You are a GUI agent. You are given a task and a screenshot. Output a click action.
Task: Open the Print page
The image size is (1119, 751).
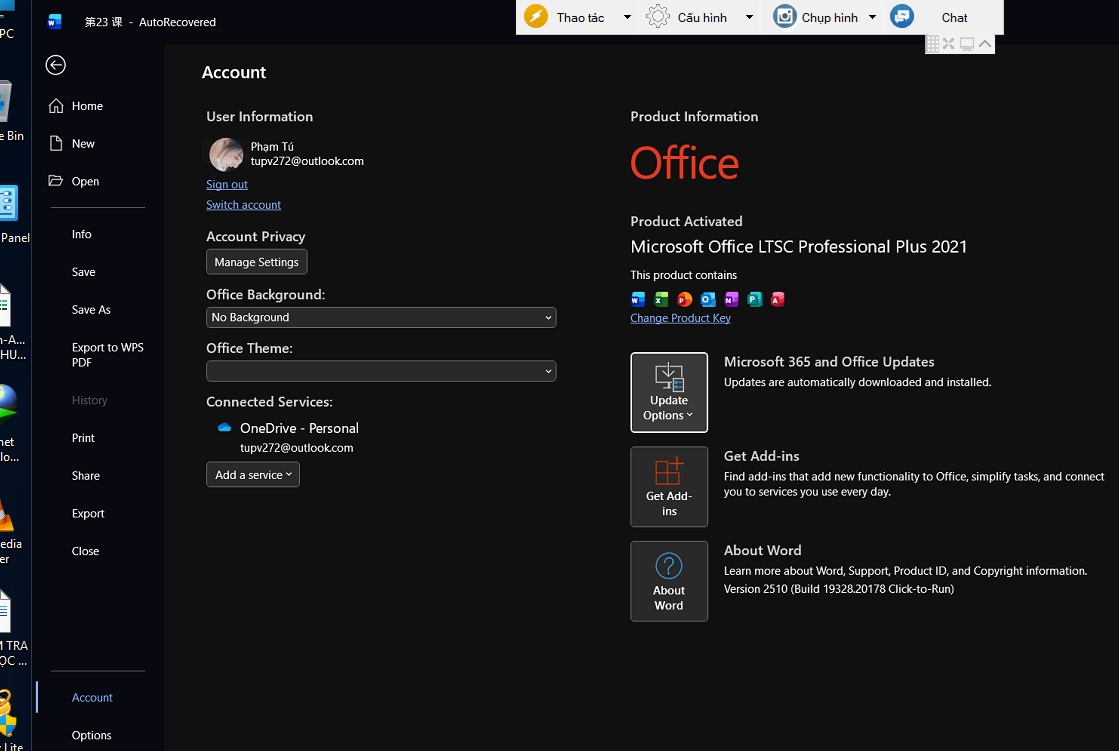click(83, 438)
